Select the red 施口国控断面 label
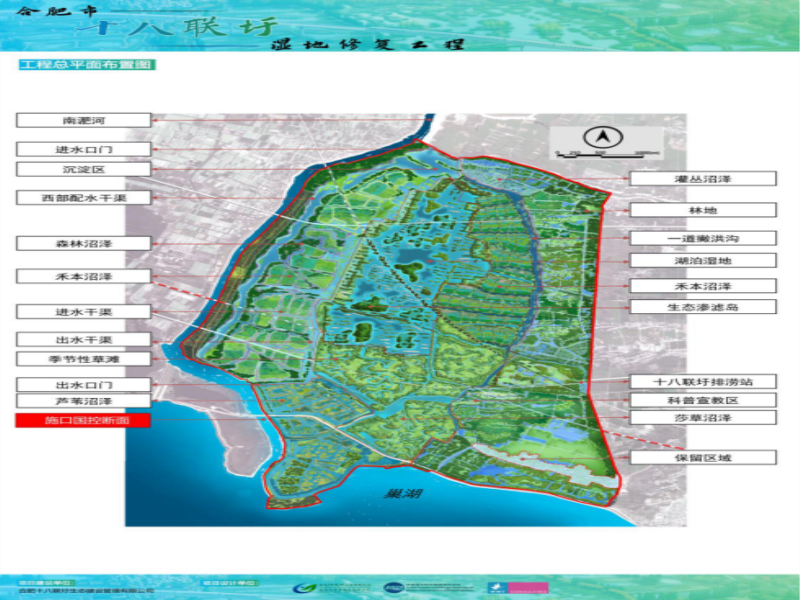Viewport: 800px width, 600px height. pos(83,421)
